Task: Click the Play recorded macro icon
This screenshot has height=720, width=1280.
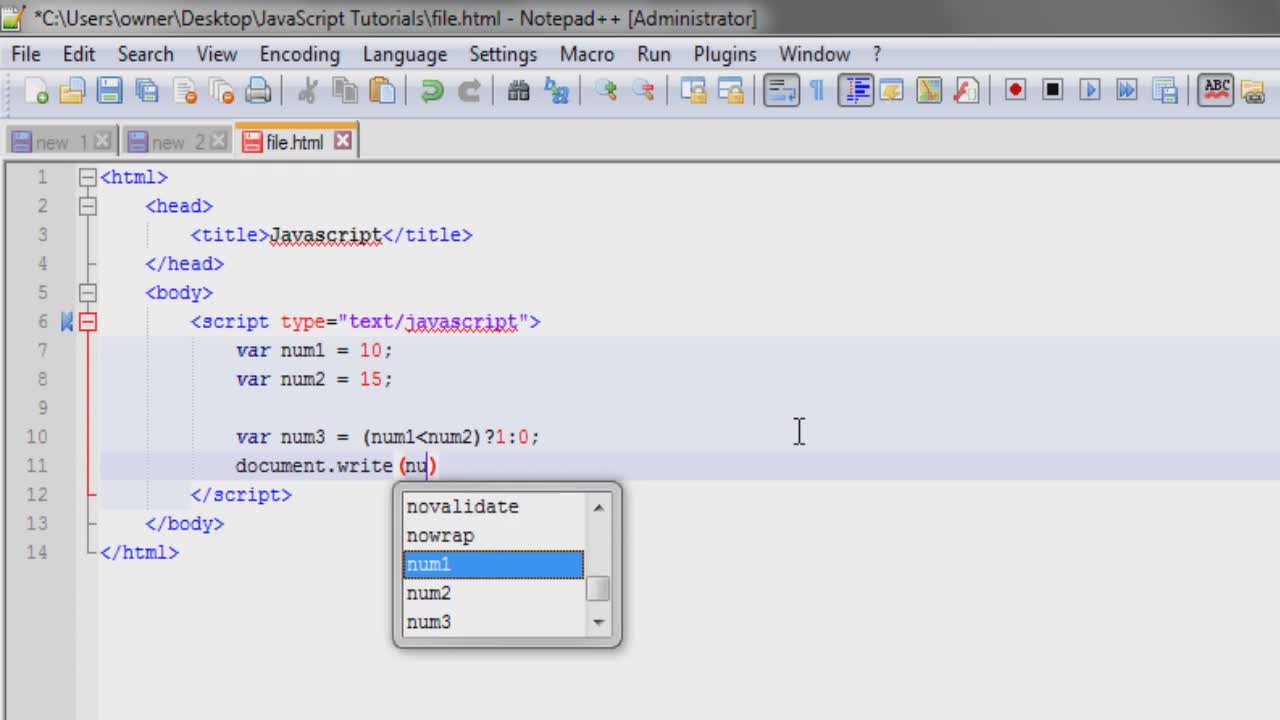Action: (1090, 91)
